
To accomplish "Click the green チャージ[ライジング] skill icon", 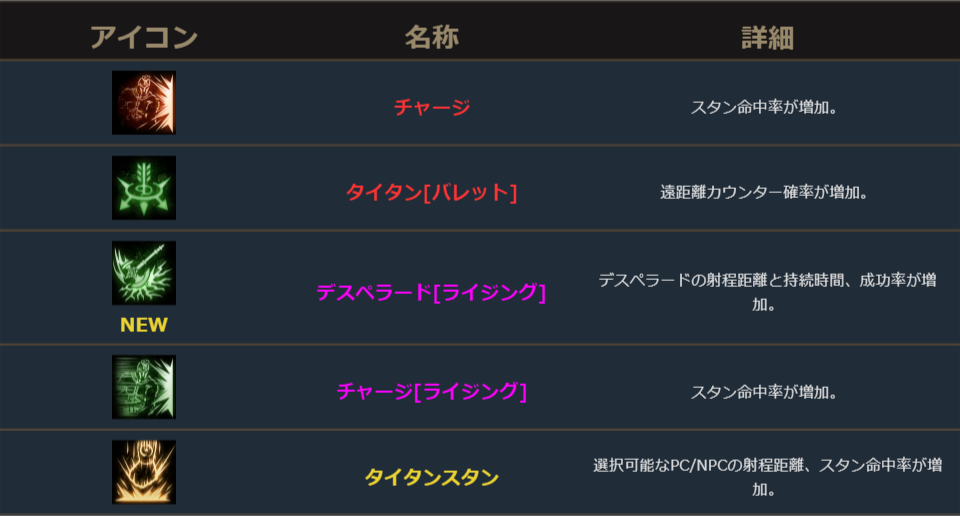I will 143,387.
